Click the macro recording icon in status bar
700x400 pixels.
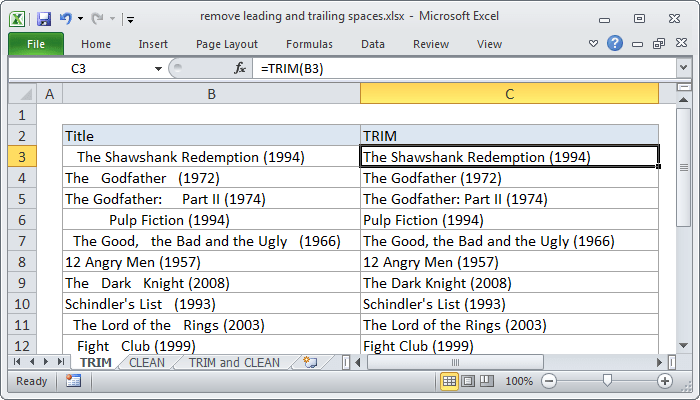pyautogui.click(x=73, y=381)
